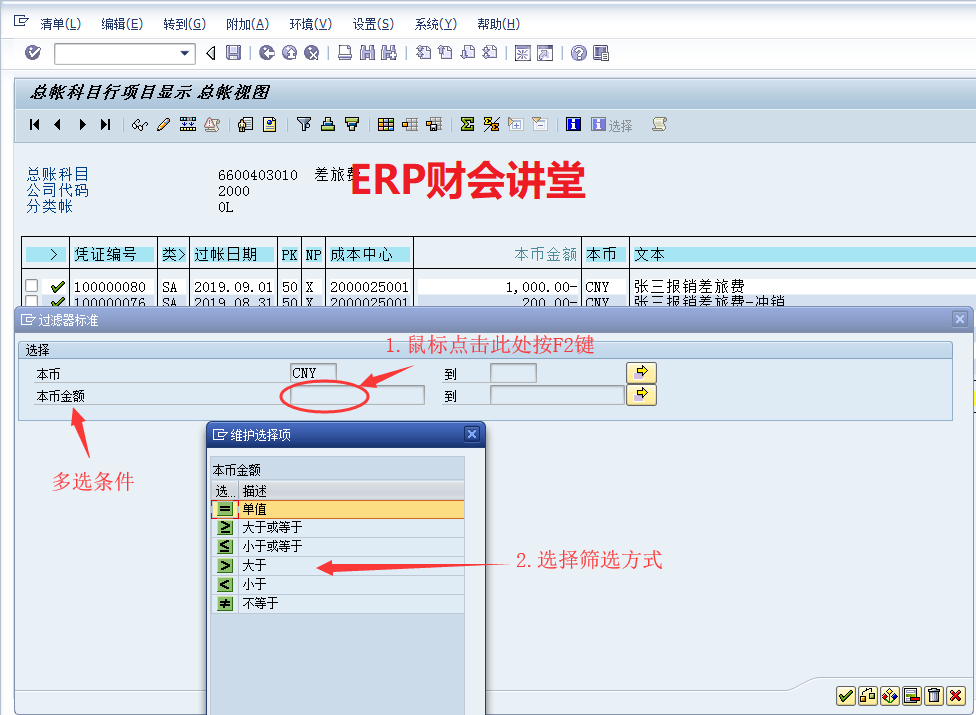Click the next item arrow
This screenshot has width=976, height=715.
coord(82,124)
